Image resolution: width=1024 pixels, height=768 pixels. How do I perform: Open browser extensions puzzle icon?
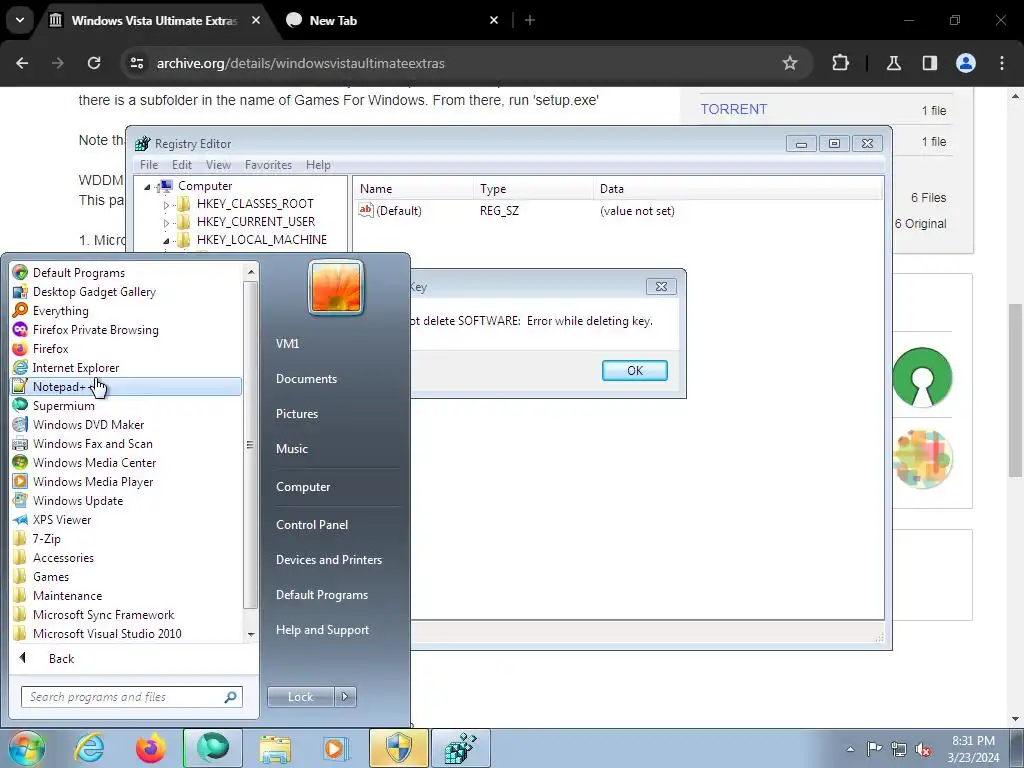click(840, 63)
